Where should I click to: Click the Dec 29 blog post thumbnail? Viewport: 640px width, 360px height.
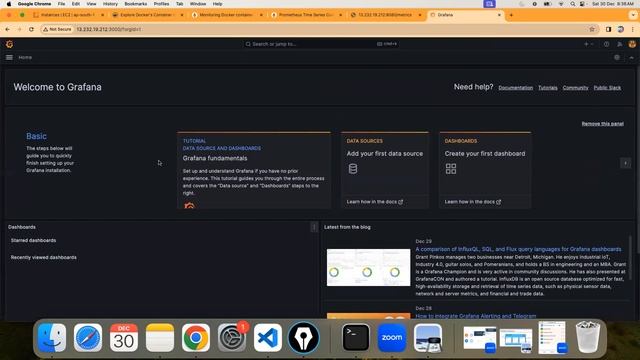(x=369, y=267)
